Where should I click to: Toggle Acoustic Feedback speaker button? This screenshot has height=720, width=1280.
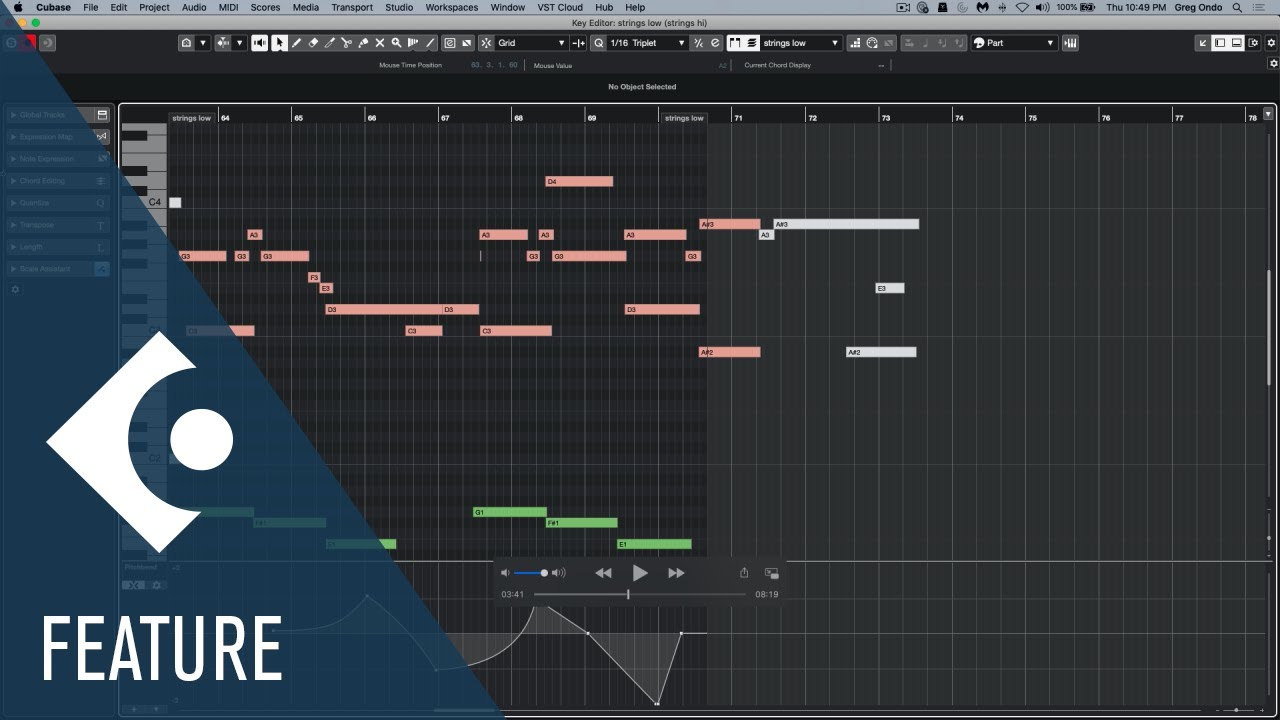click(x=260, y=43)
